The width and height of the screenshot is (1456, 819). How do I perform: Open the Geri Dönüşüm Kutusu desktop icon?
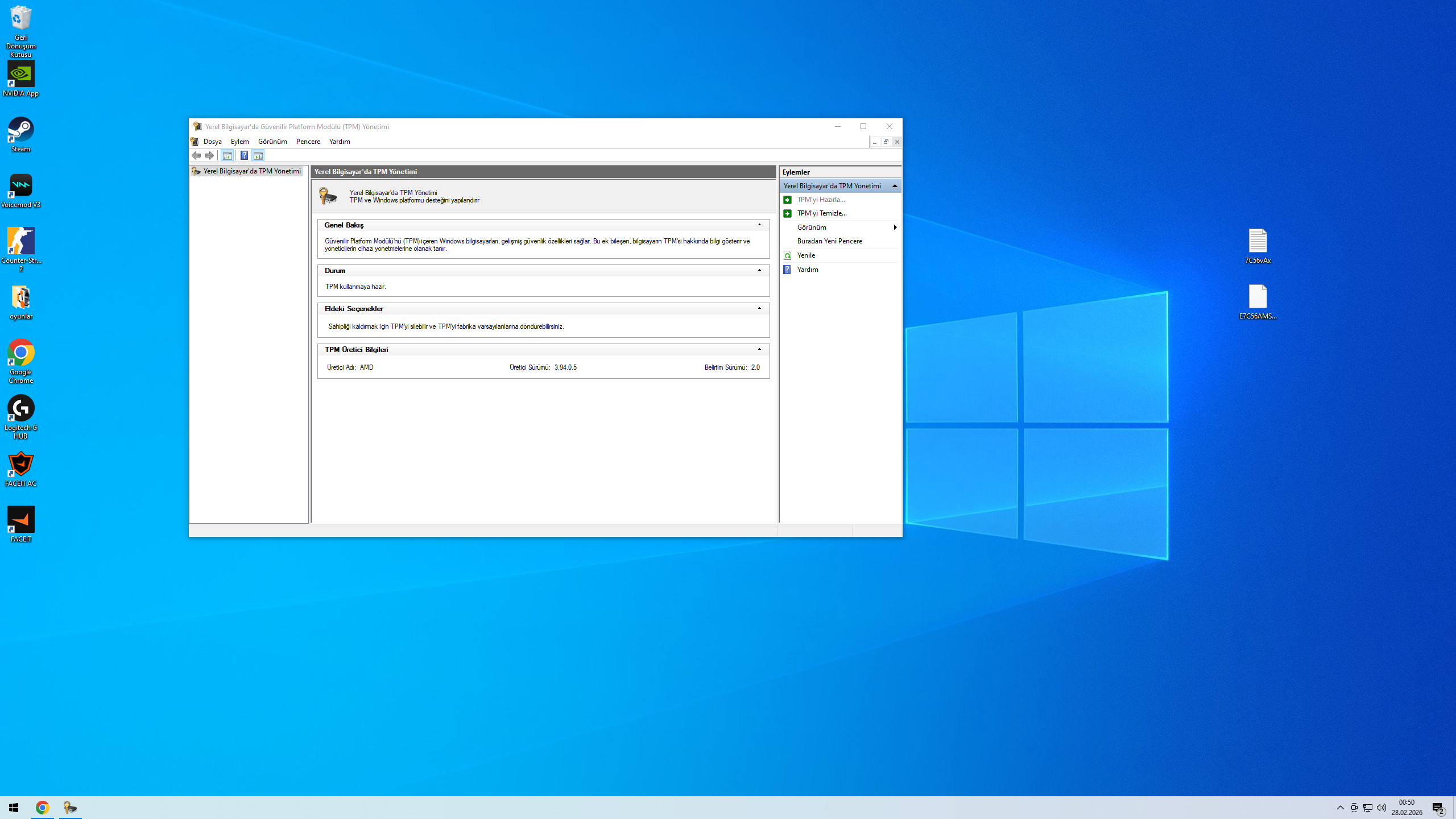20,30
